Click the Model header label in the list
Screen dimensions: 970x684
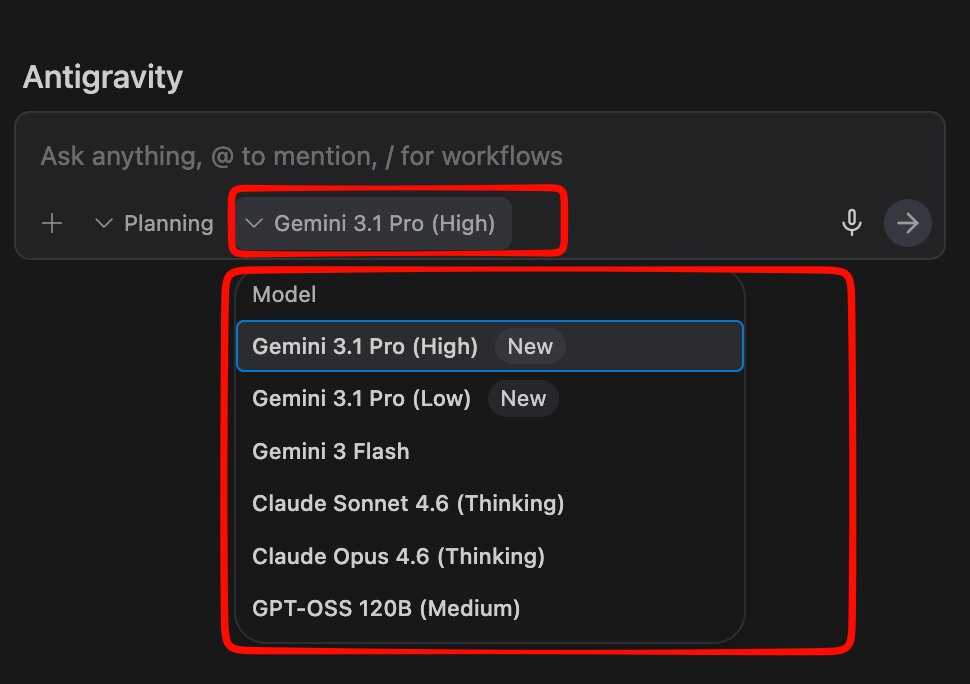284,294
